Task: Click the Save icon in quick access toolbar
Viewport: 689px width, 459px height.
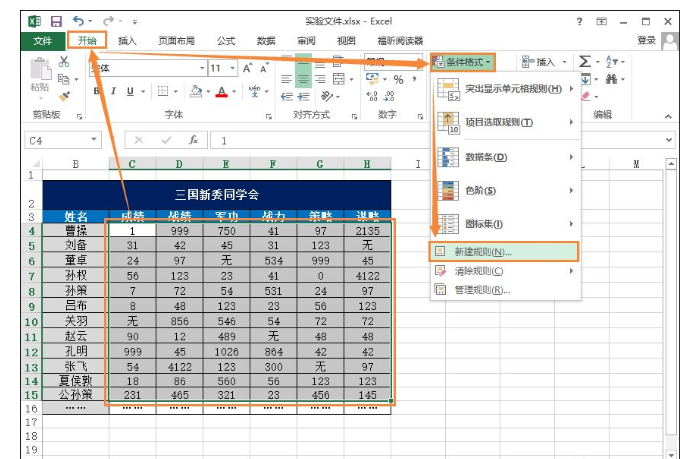Action: click(x=56, y=20)
